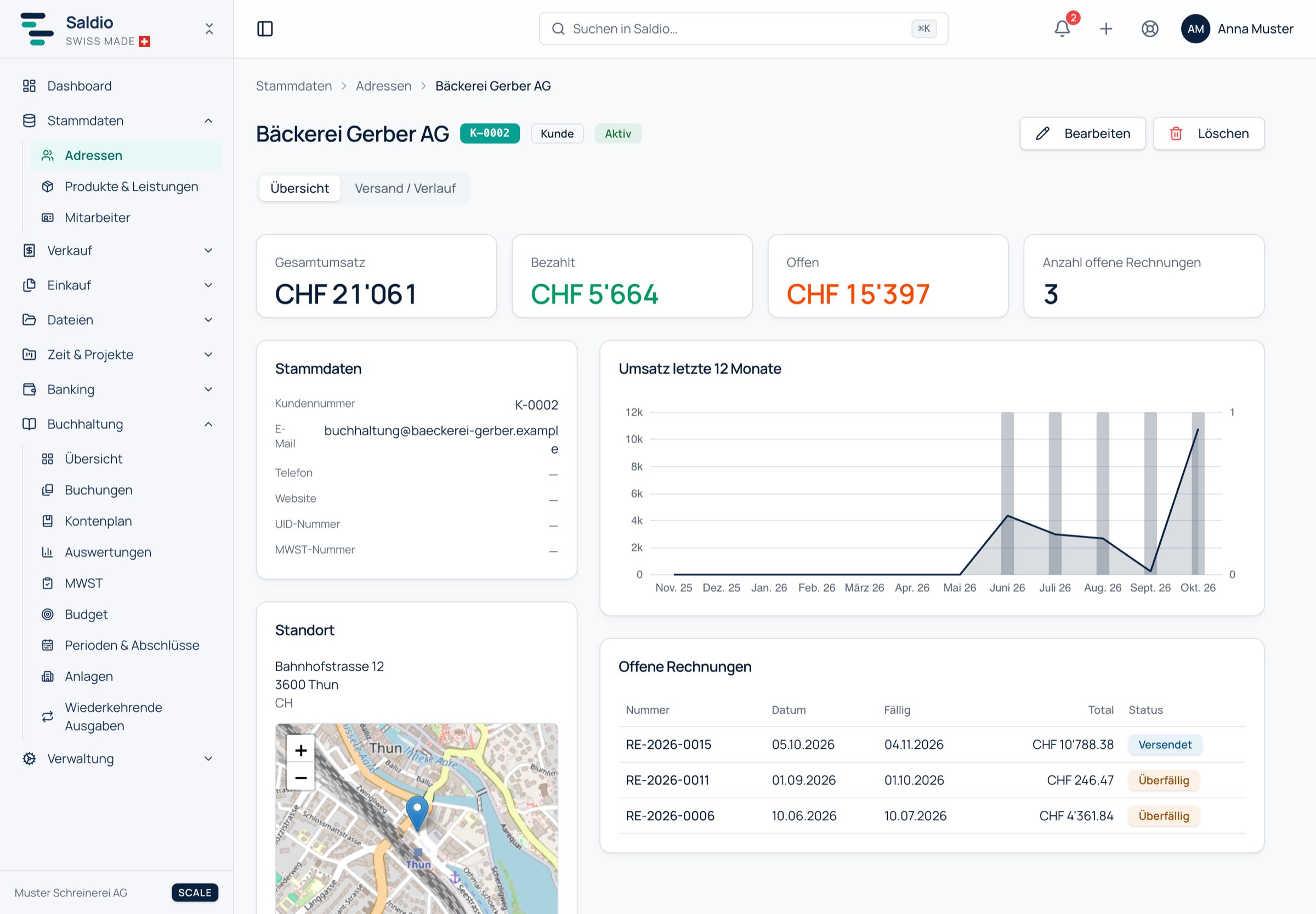The height and width of the screenshot is (914, 1316).
Task: Open invoice RE-2026-0015 row
Action: click(x=932, y=744)
